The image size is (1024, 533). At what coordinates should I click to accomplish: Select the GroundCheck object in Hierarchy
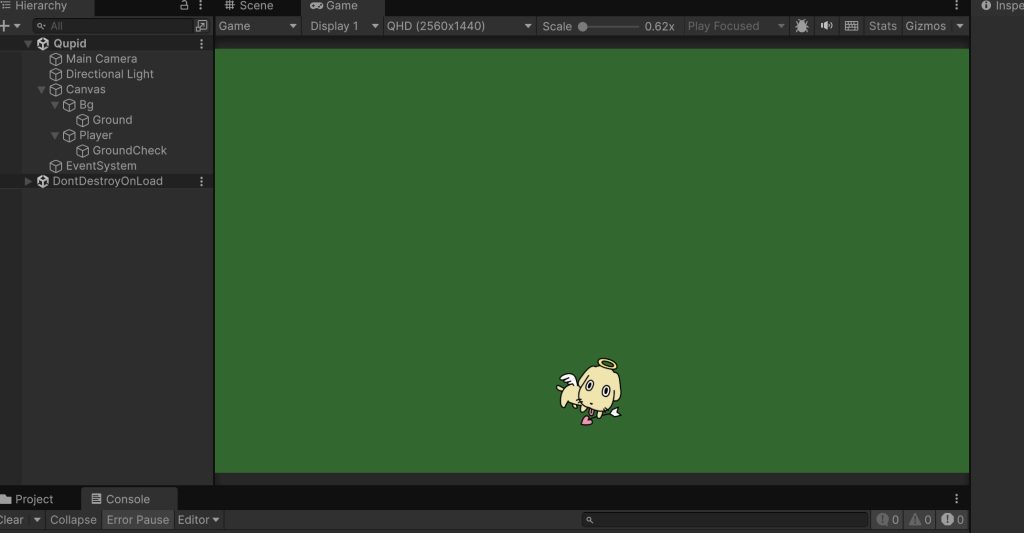pos(129,151)
